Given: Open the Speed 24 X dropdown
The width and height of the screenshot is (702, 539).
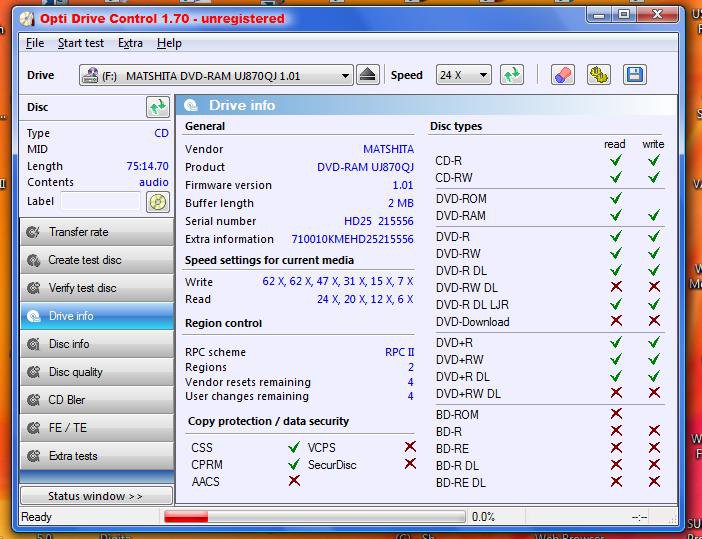Looking at the screenshot, I should [463, 75].
